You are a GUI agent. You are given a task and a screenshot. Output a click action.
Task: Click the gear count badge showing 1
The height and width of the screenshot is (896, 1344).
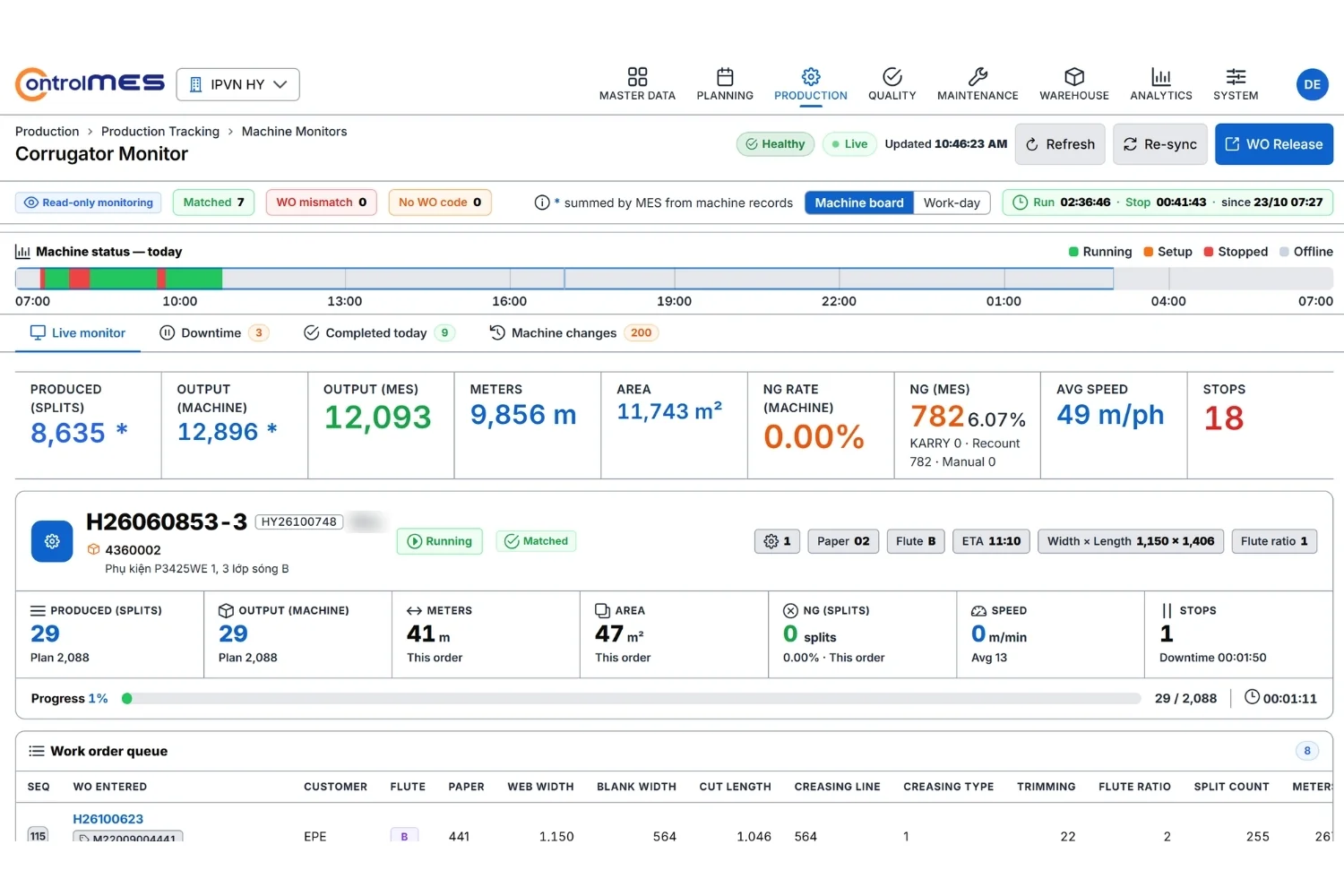777,541
